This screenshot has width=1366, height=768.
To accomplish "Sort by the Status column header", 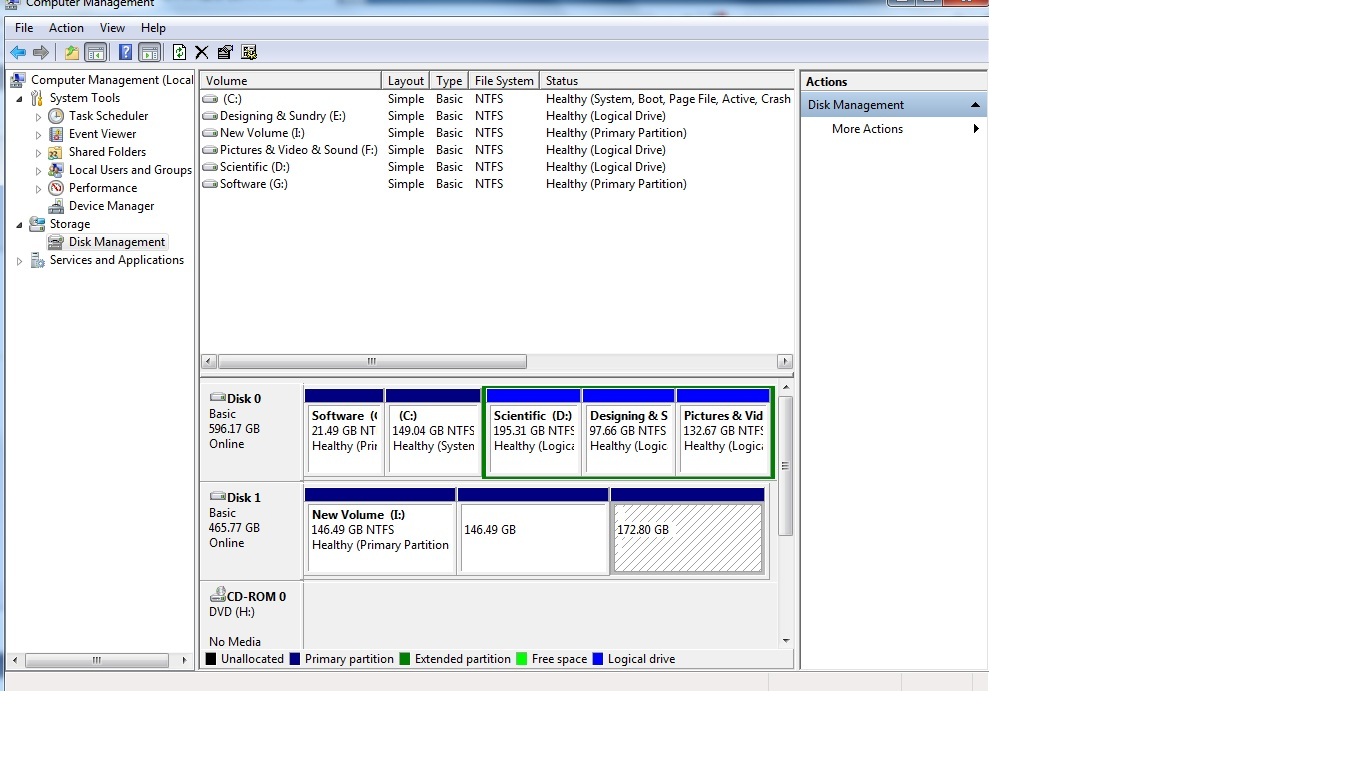I will pyautogui.click(x=667, y=81).
